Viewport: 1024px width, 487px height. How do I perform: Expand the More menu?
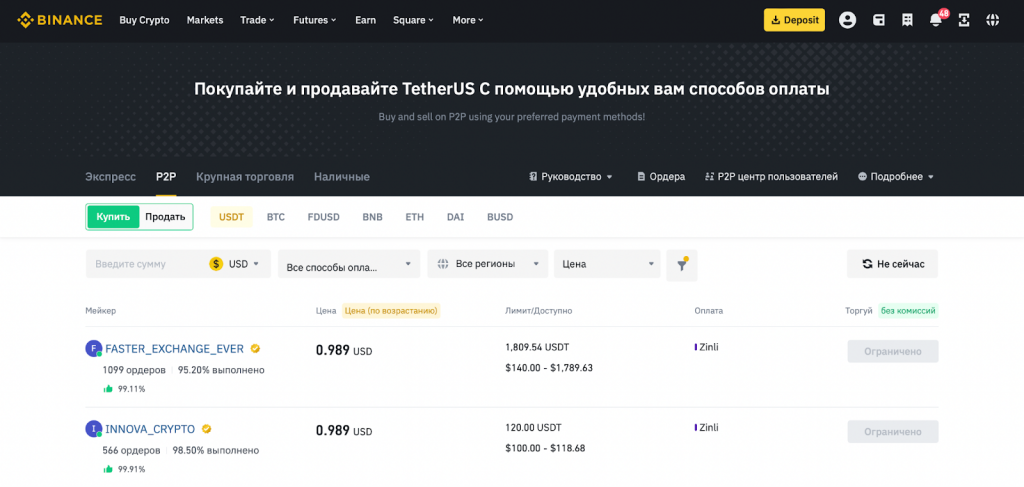pyautogui.click(x=468, y=20)
